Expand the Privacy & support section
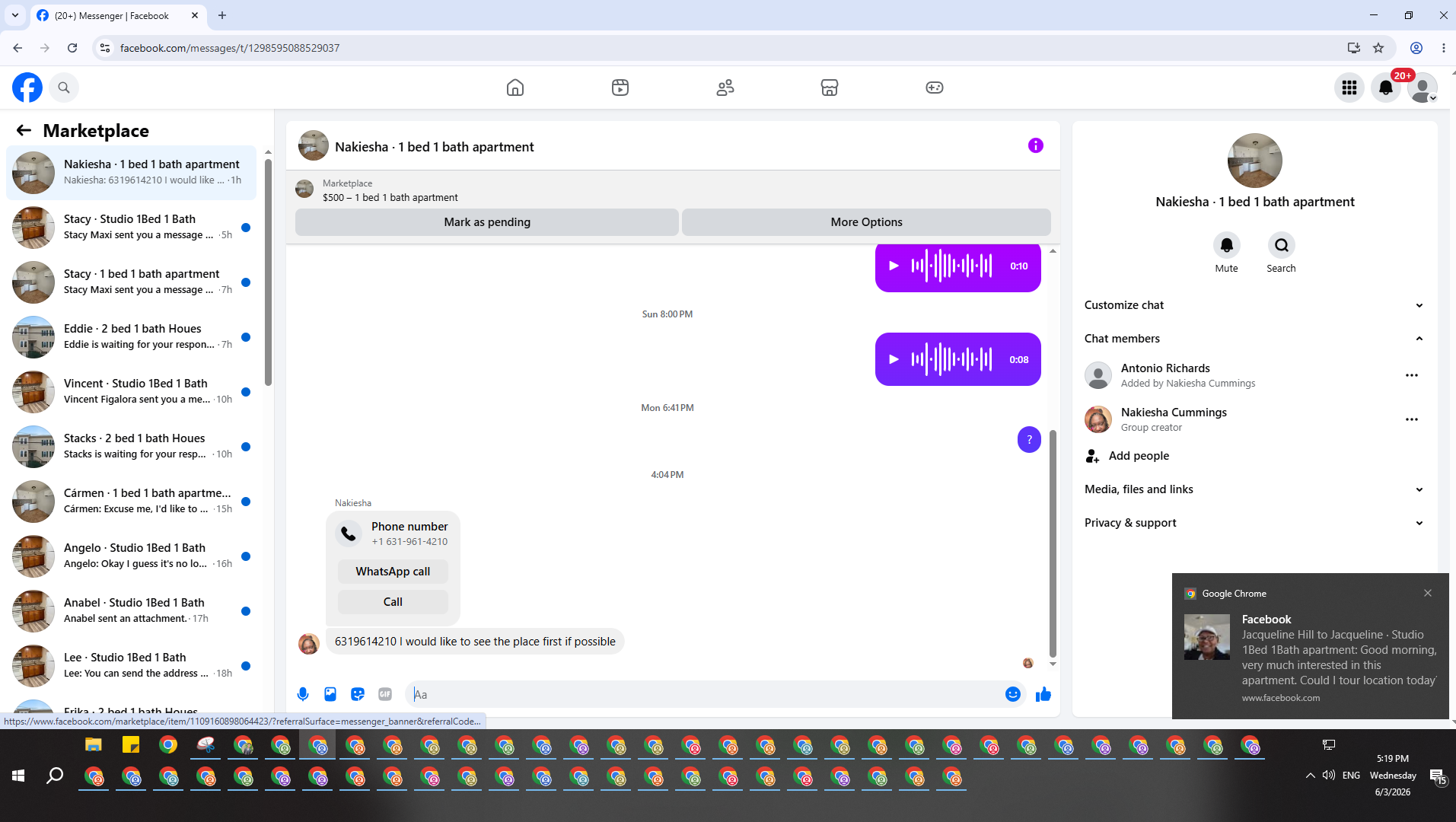This screenshot has height=822, width=1456. (1254, 523)
